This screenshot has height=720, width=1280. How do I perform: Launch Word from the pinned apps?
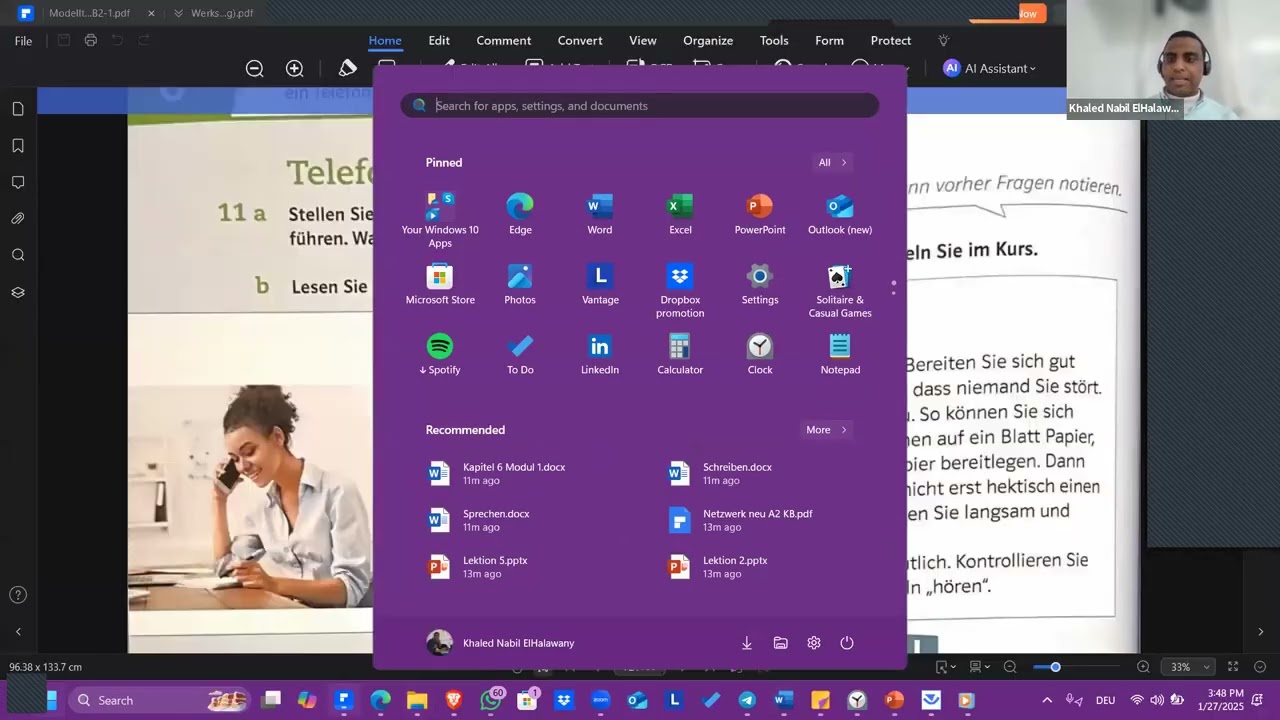(x=600, y=214)
